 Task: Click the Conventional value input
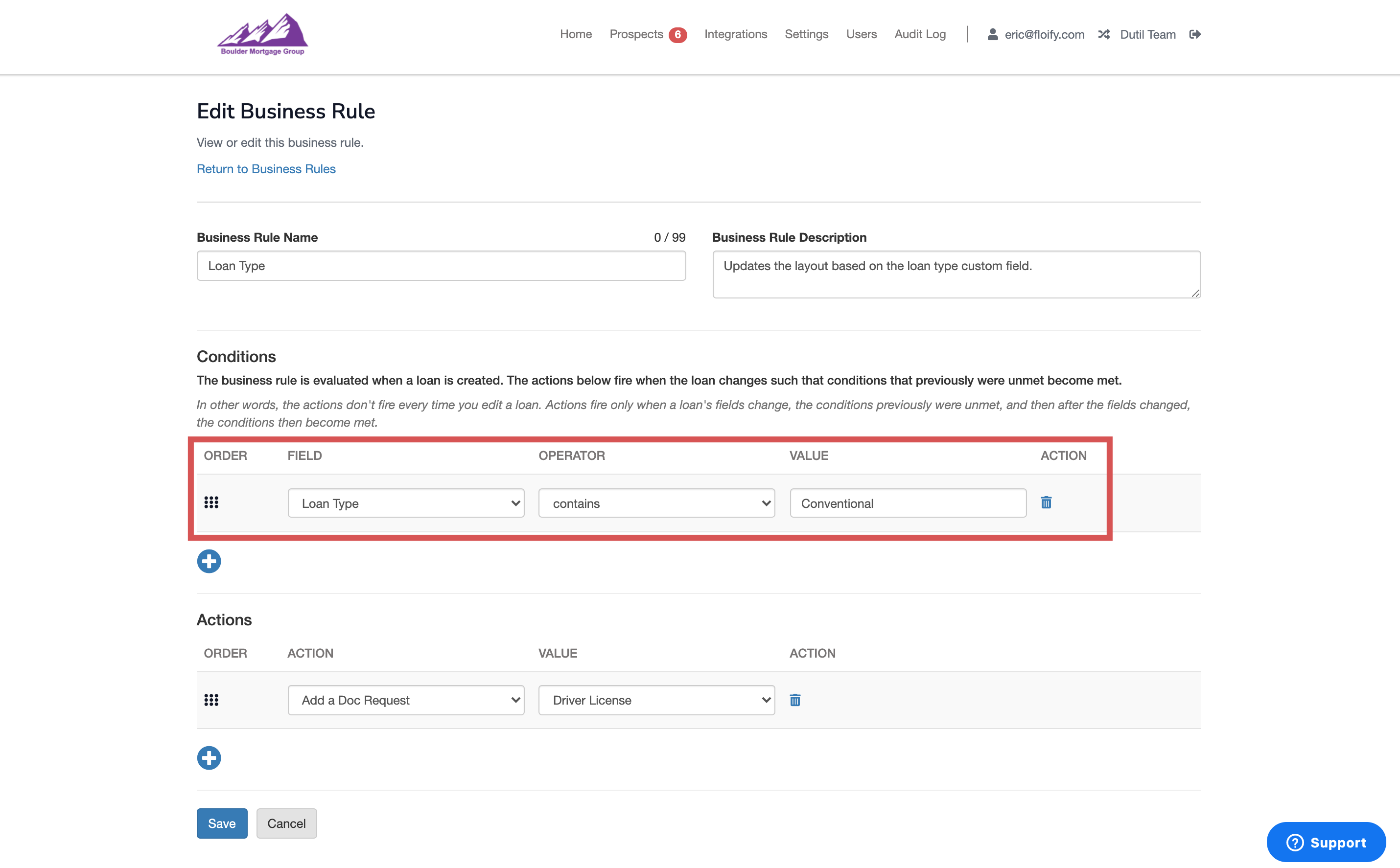pyautogui.click(x=908, y=503)
